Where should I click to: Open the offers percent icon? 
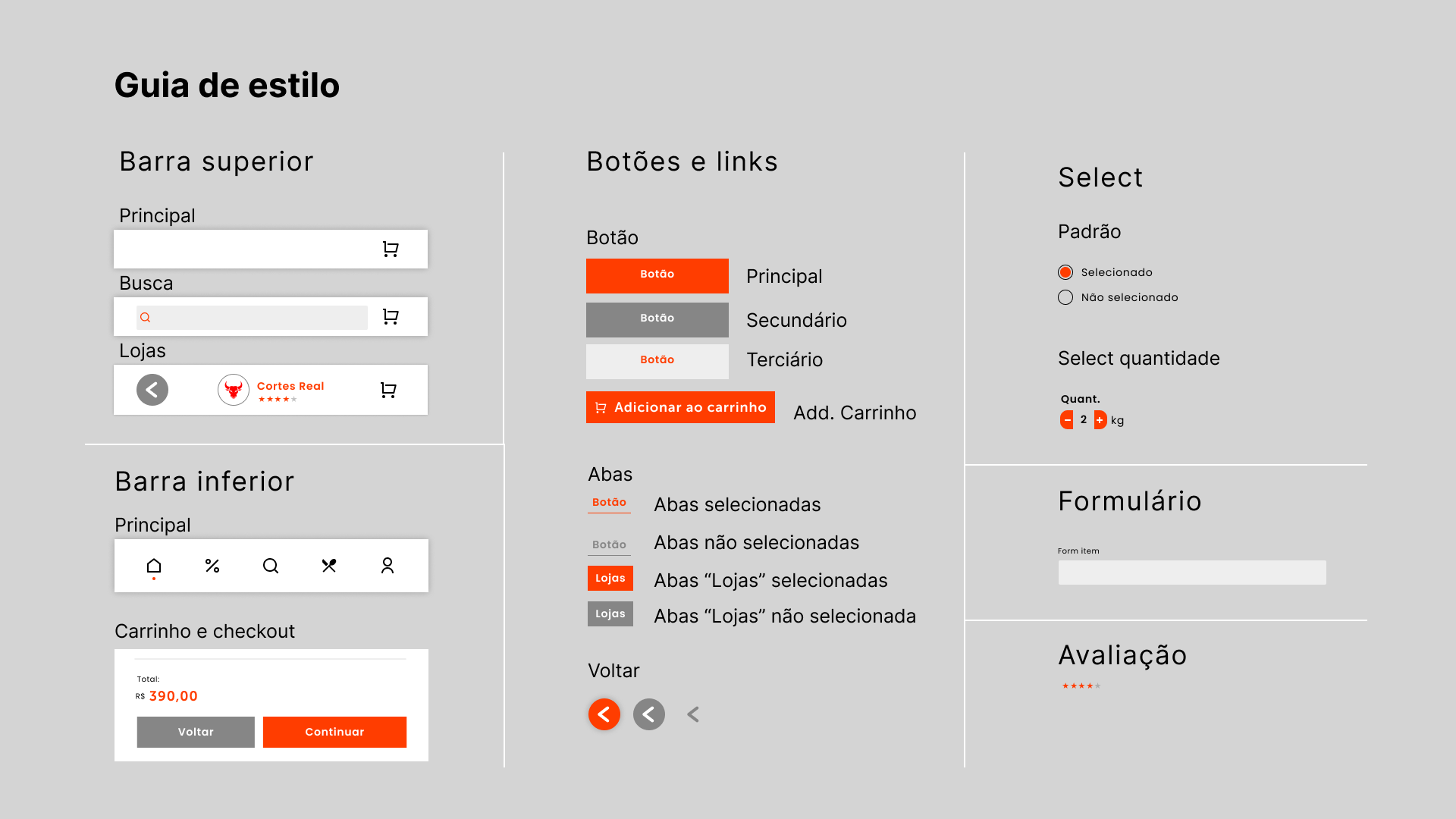coord(212,566)
